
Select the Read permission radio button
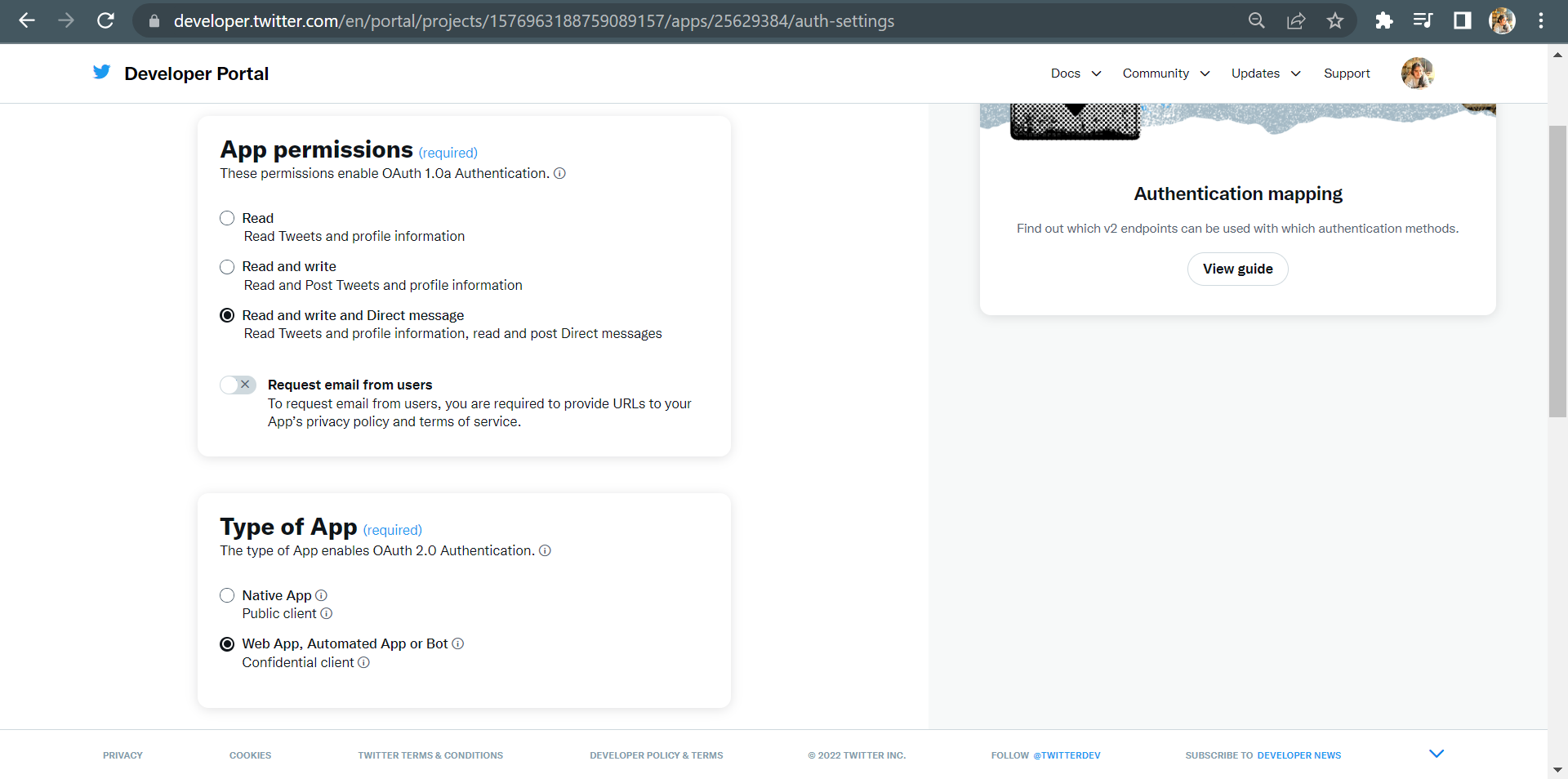click(227, 218)
